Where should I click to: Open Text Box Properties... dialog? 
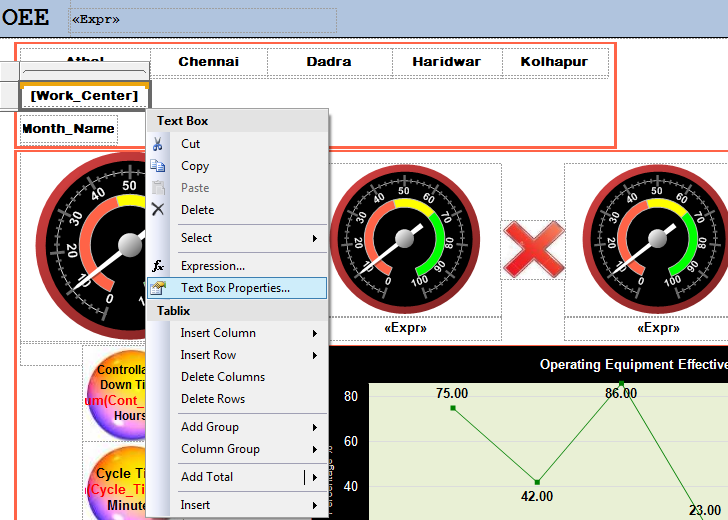(x=237, y=288)
